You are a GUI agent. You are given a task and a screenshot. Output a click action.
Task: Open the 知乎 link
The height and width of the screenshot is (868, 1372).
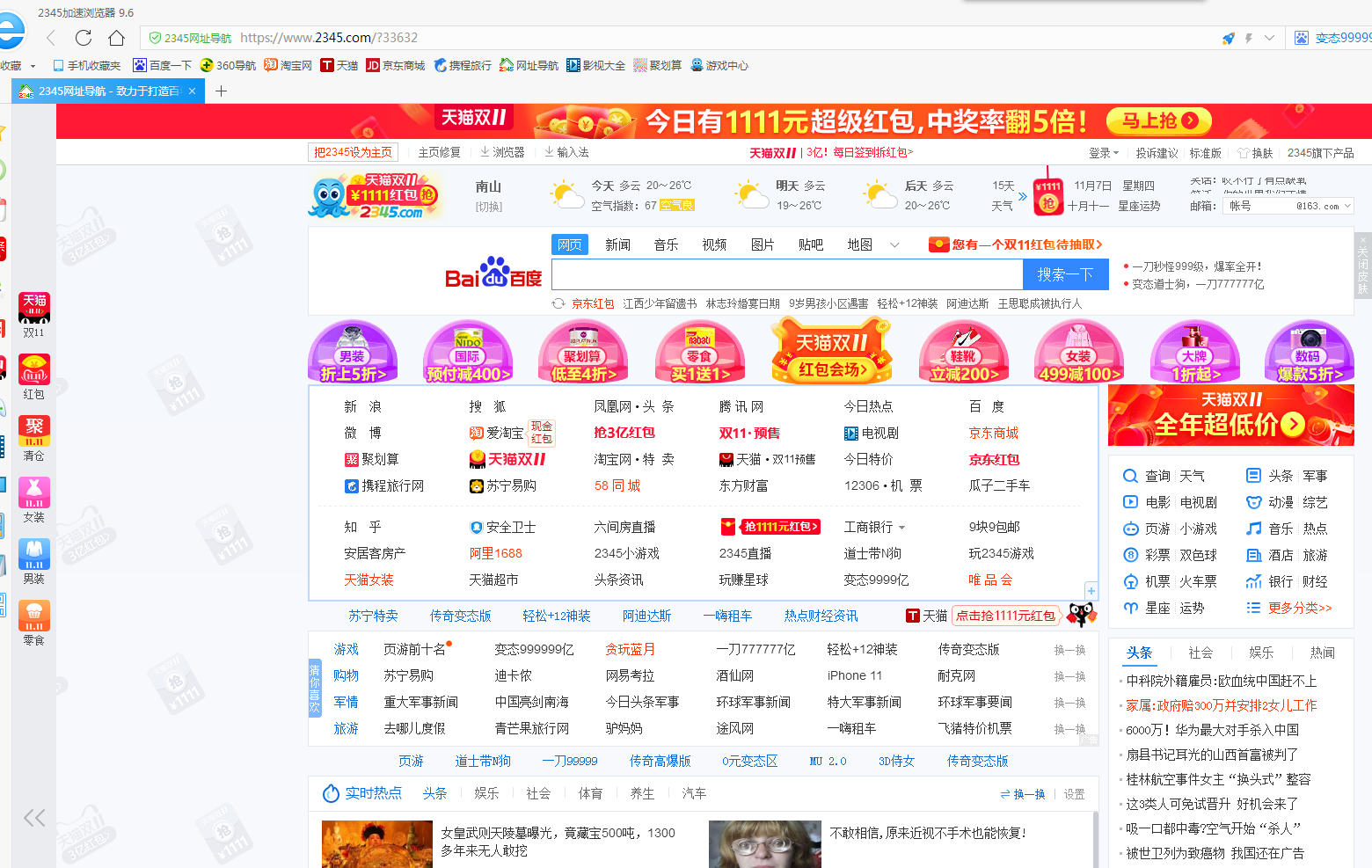point(362,527)
